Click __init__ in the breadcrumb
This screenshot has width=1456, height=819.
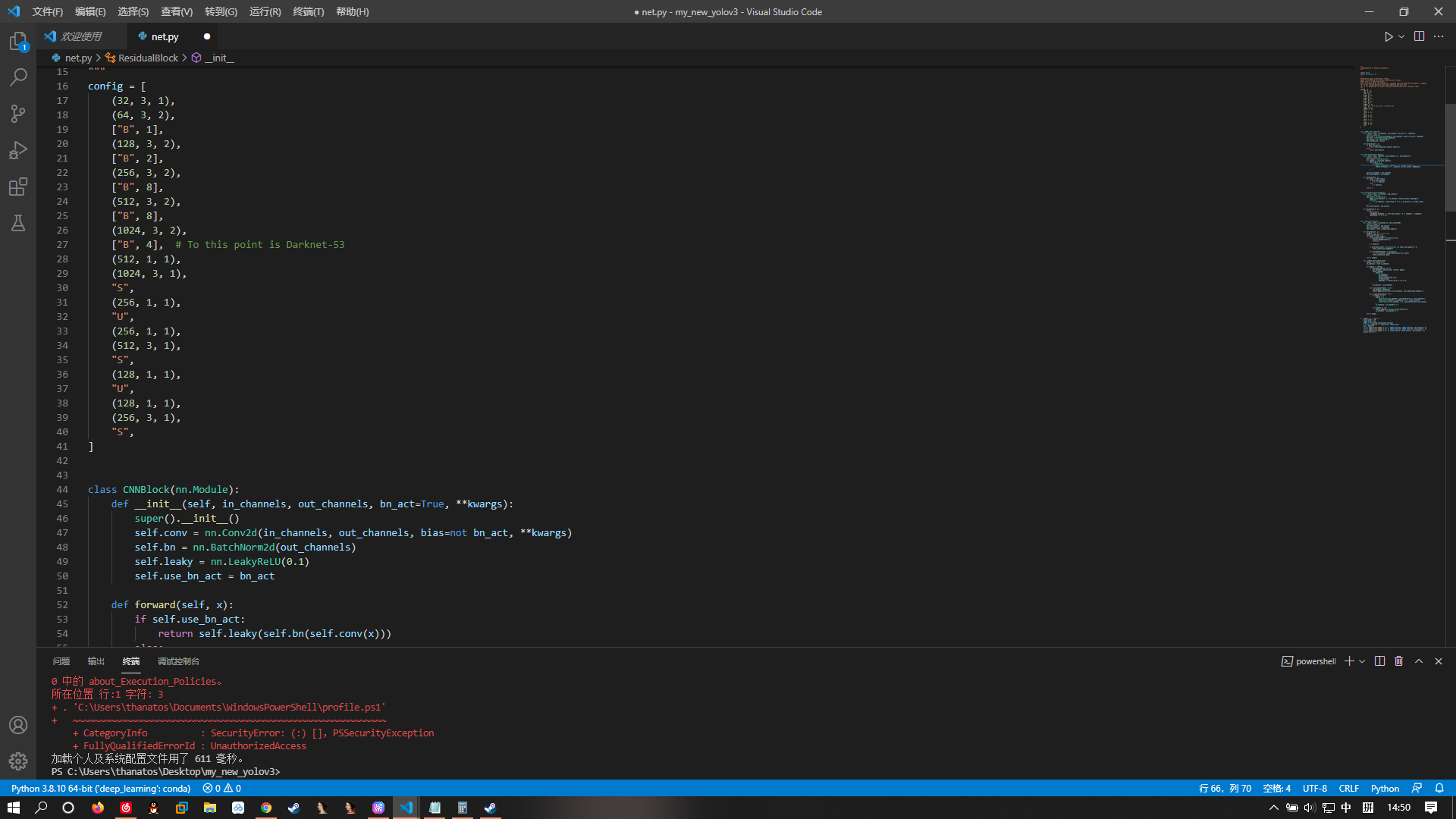(219, 58)
